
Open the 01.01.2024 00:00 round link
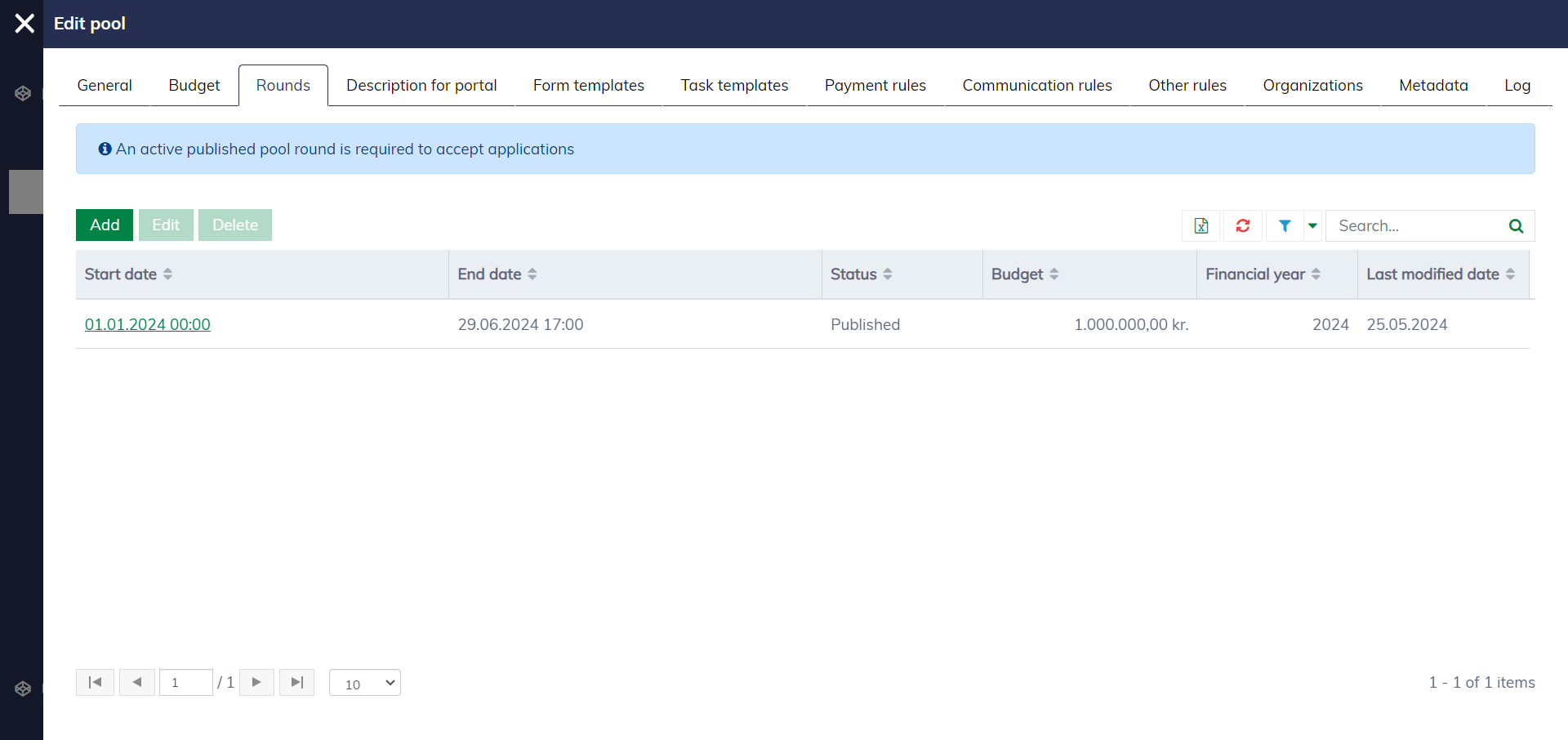point(148,325)
